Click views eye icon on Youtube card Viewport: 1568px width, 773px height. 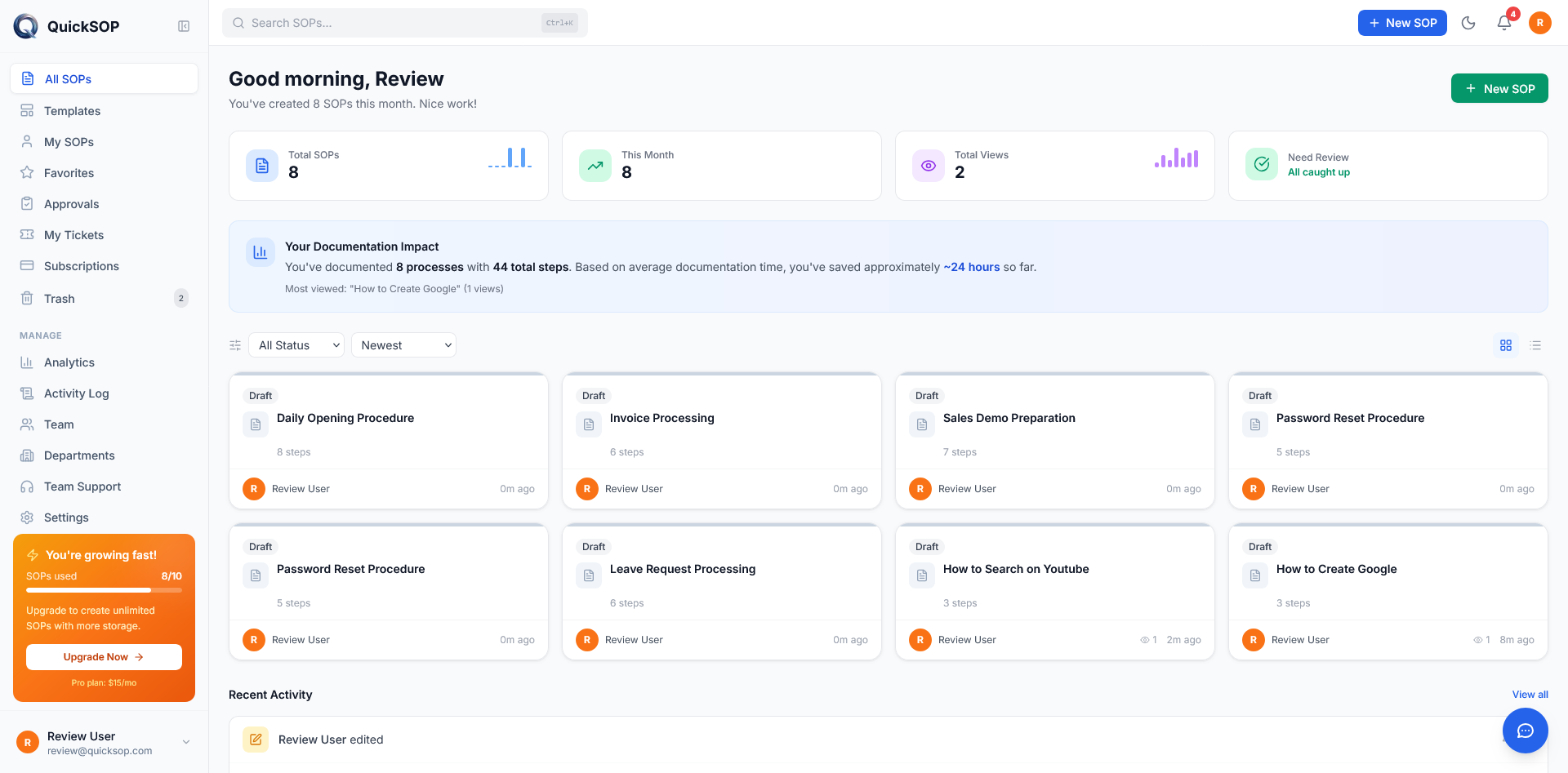pyautogui.click(x=1144, y=640)
